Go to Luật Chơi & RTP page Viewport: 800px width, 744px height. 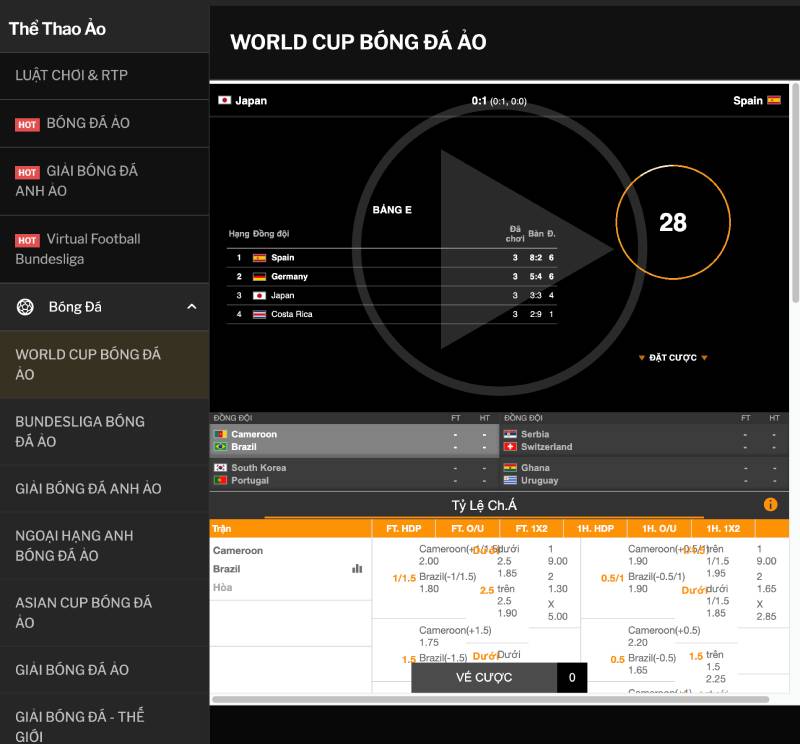point(71,75)
